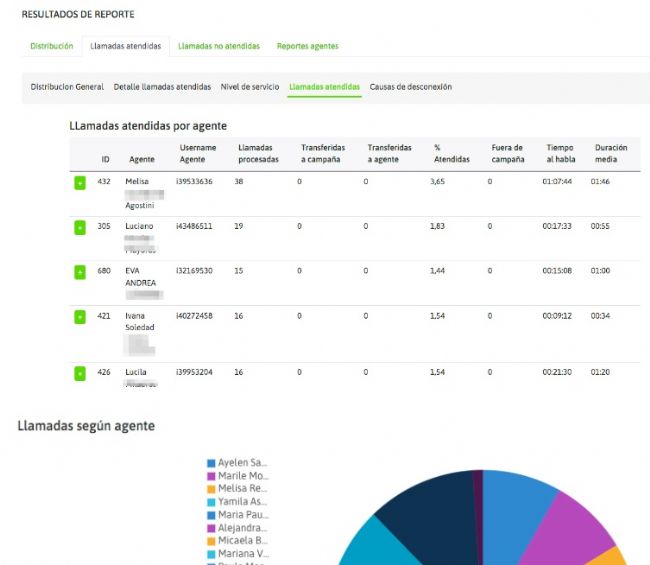
Task: Sort by Duración media column
Action: [x=611, y=153]
